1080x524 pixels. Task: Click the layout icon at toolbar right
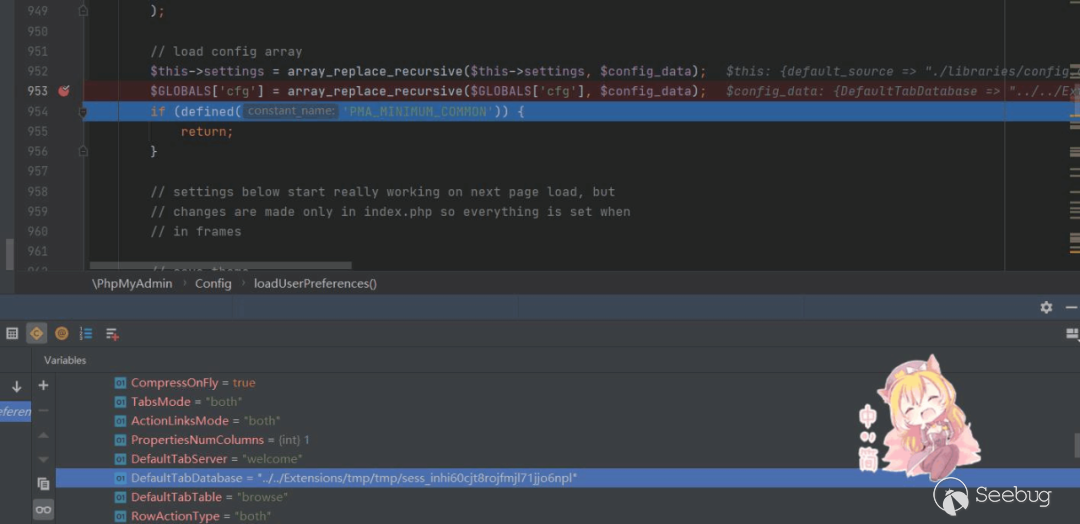click(x=1072, y=334)
